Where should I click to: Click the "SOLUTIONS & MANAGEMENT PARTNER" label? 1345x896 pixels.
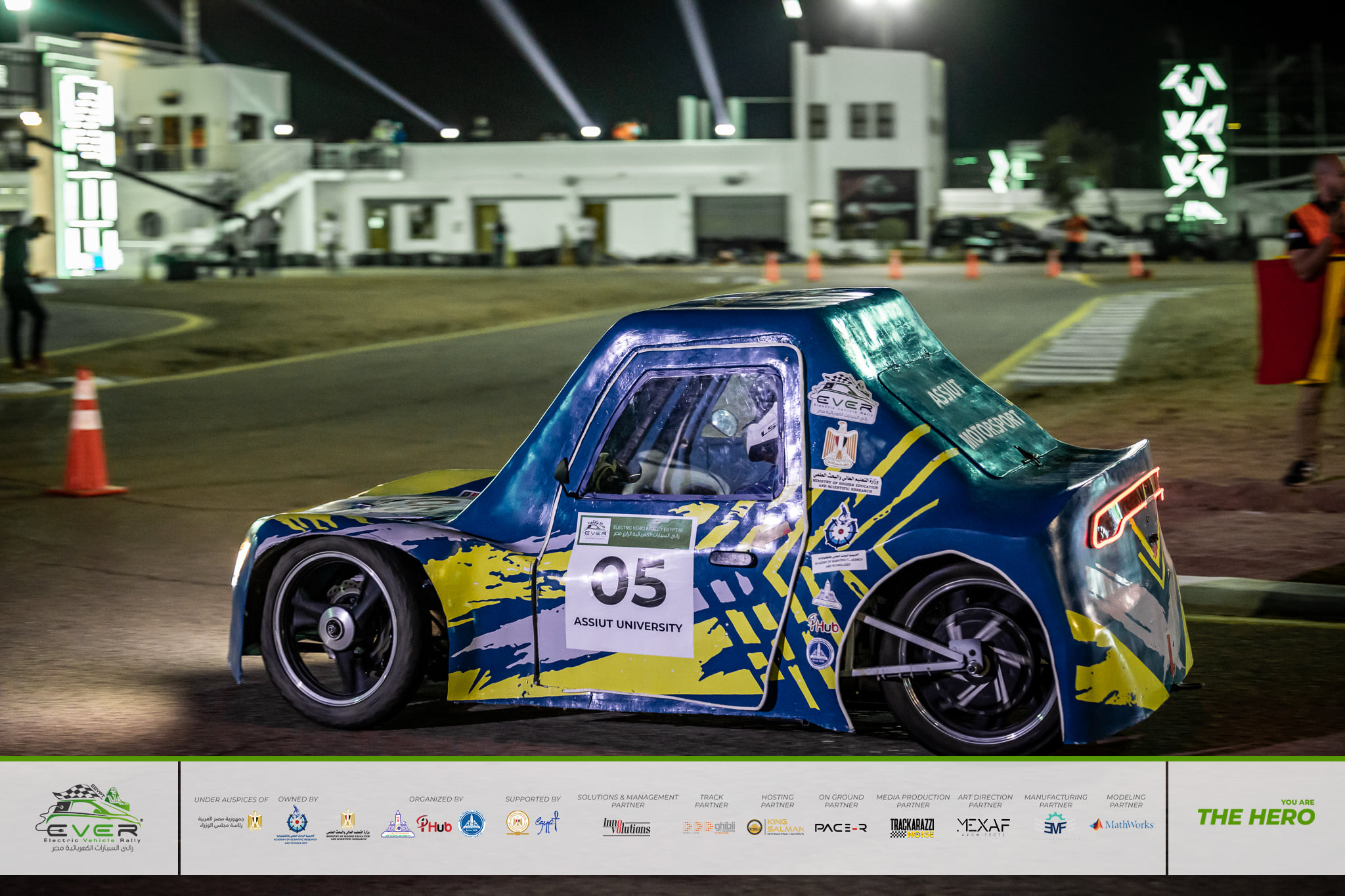pos(628,801)
